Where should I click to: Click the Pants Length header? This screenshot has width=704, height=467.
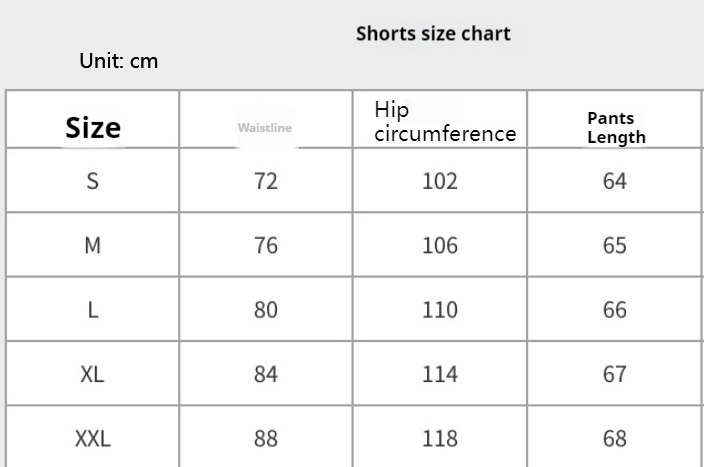tap(616, 128)
